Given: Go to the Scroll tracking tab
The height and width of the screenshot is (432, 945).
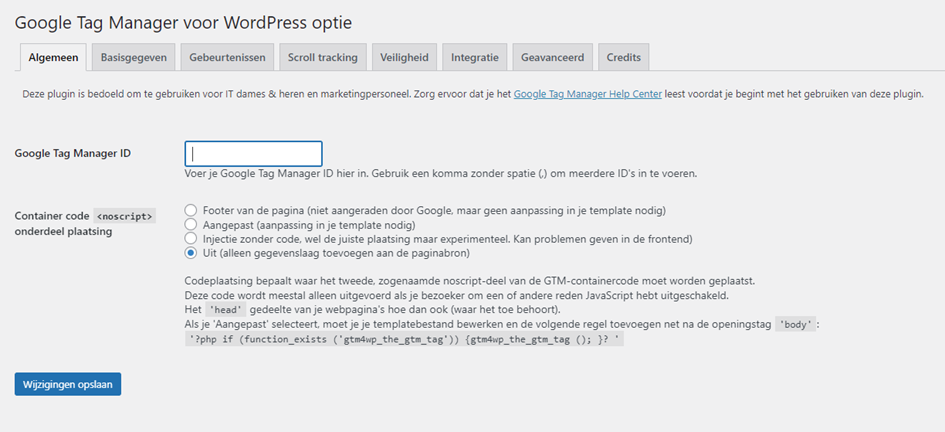Looking at the screenshot, I should tap(322, 58).
